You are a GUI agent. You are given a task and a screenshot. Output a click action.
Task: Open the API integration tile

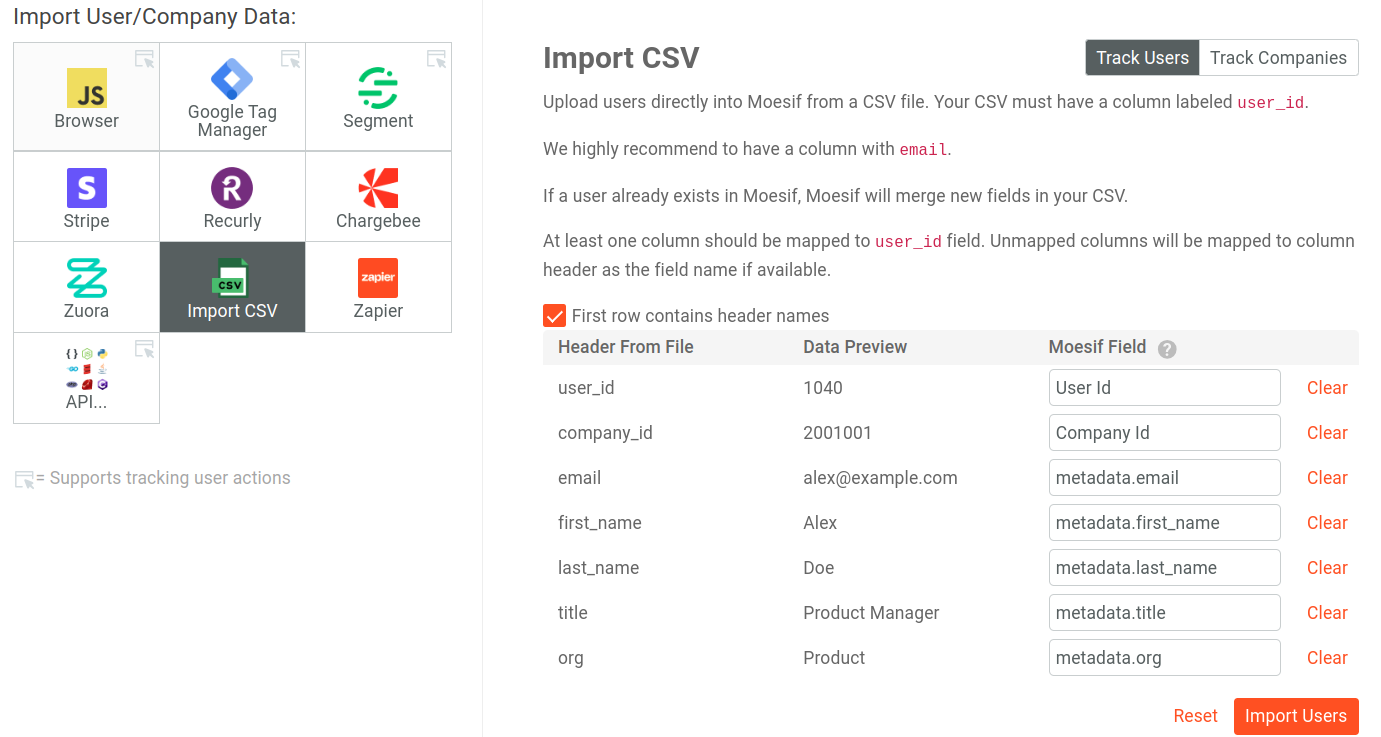pyautogui.click(x=86, y=377)
